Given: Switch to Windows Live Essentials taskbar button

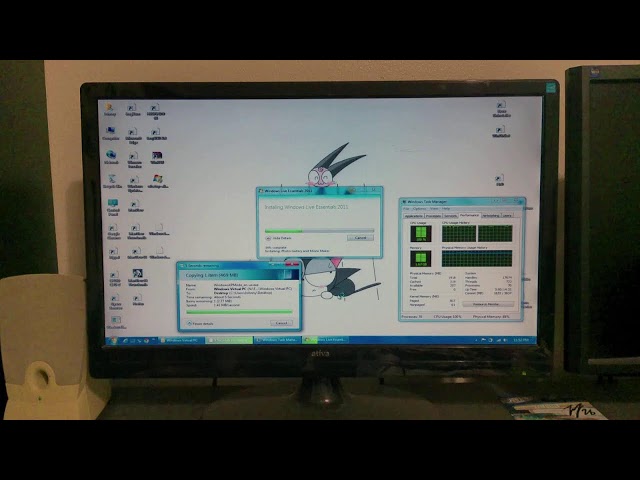Looking at the screenshot, I should (326, 340).
